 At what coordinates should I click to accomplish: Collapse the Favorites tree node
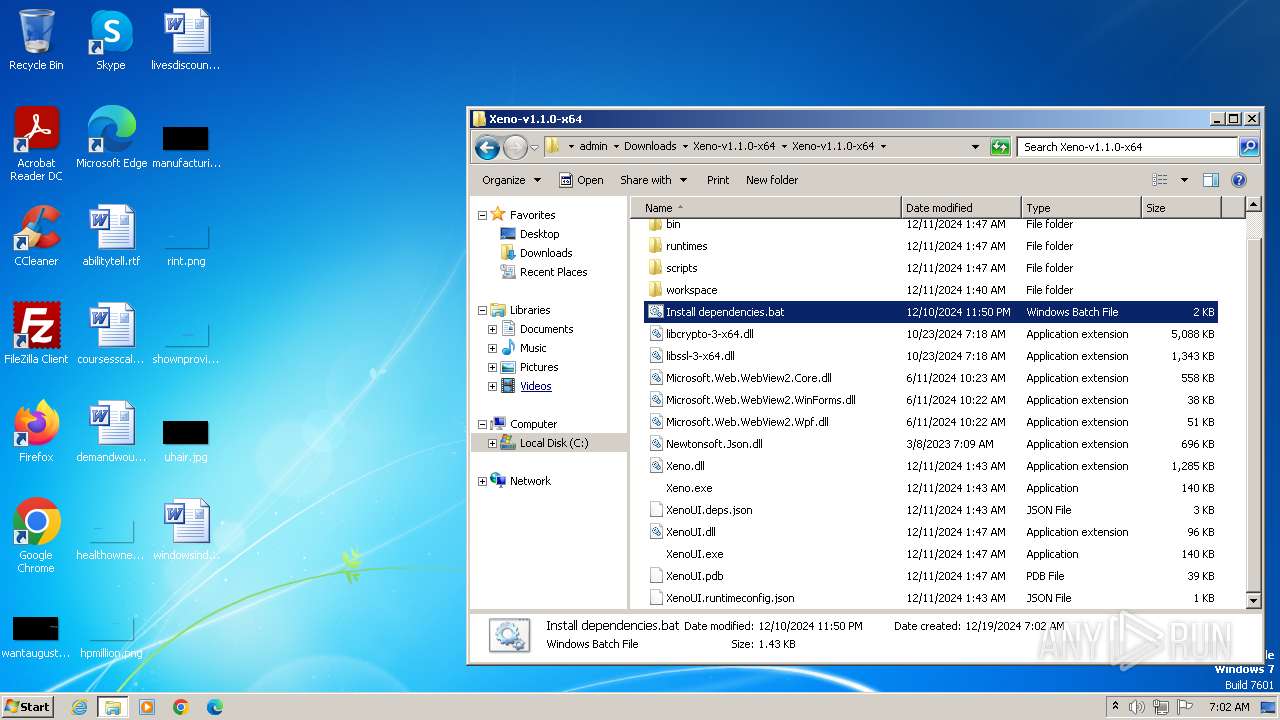[x=482, y=215]
